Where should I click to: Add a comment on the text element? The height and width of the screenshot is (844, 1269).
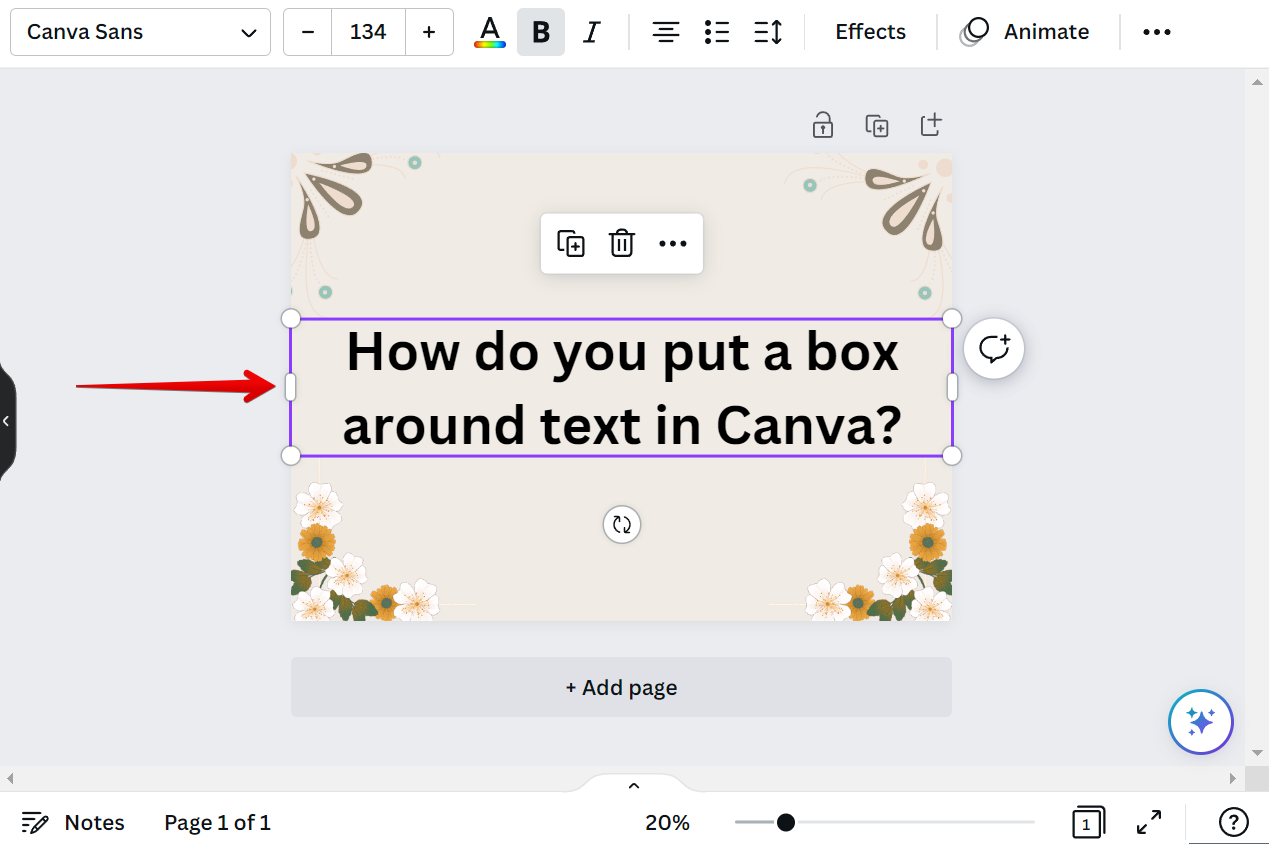[993, 348]
